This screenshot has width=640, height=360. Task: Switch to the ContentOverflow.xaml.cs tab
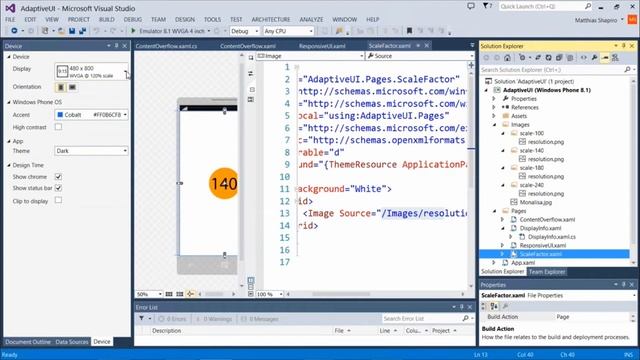click(166, 46)
